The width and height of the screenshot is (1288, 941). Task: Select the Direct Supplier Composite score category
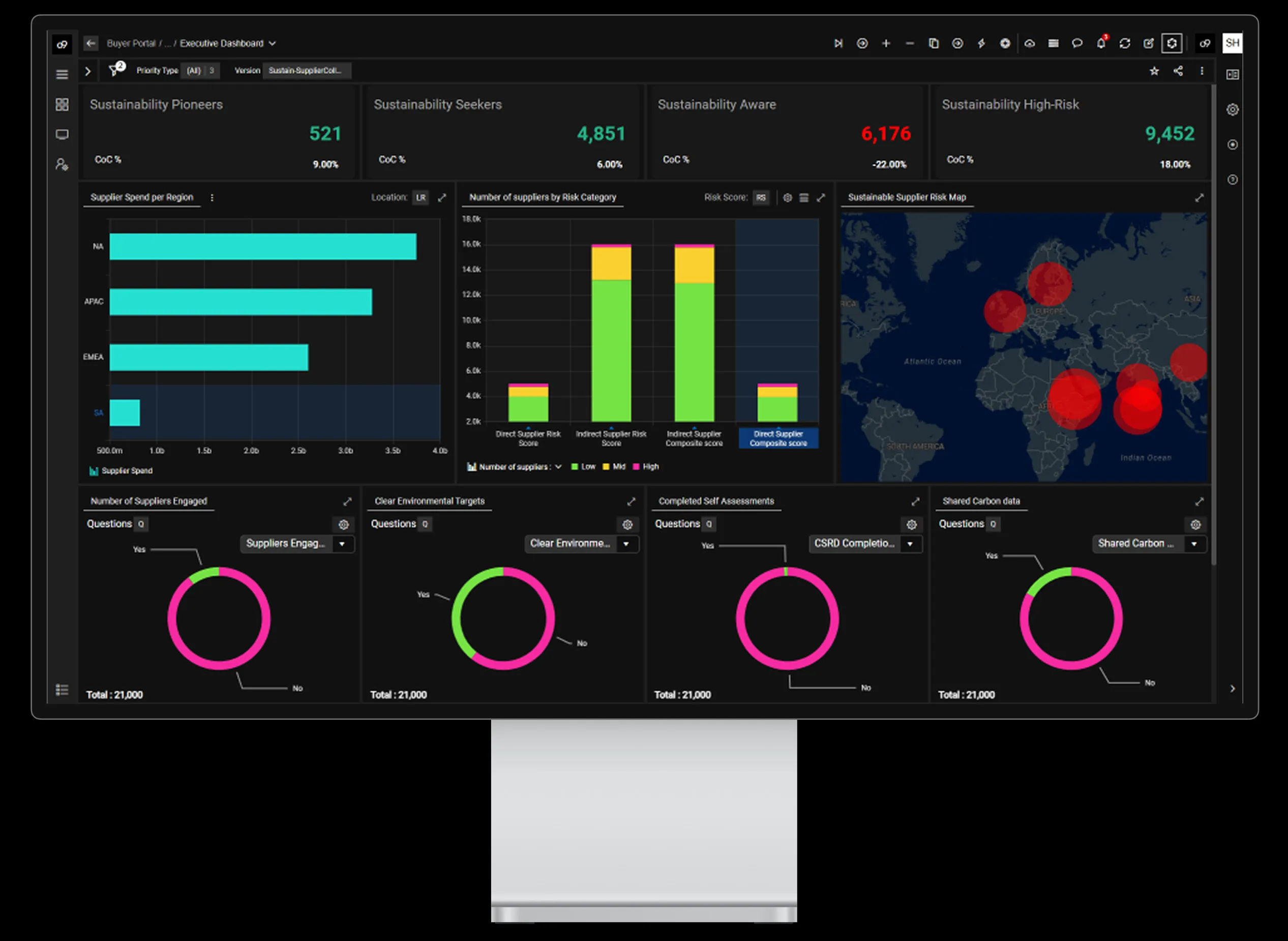coord(778,438)
